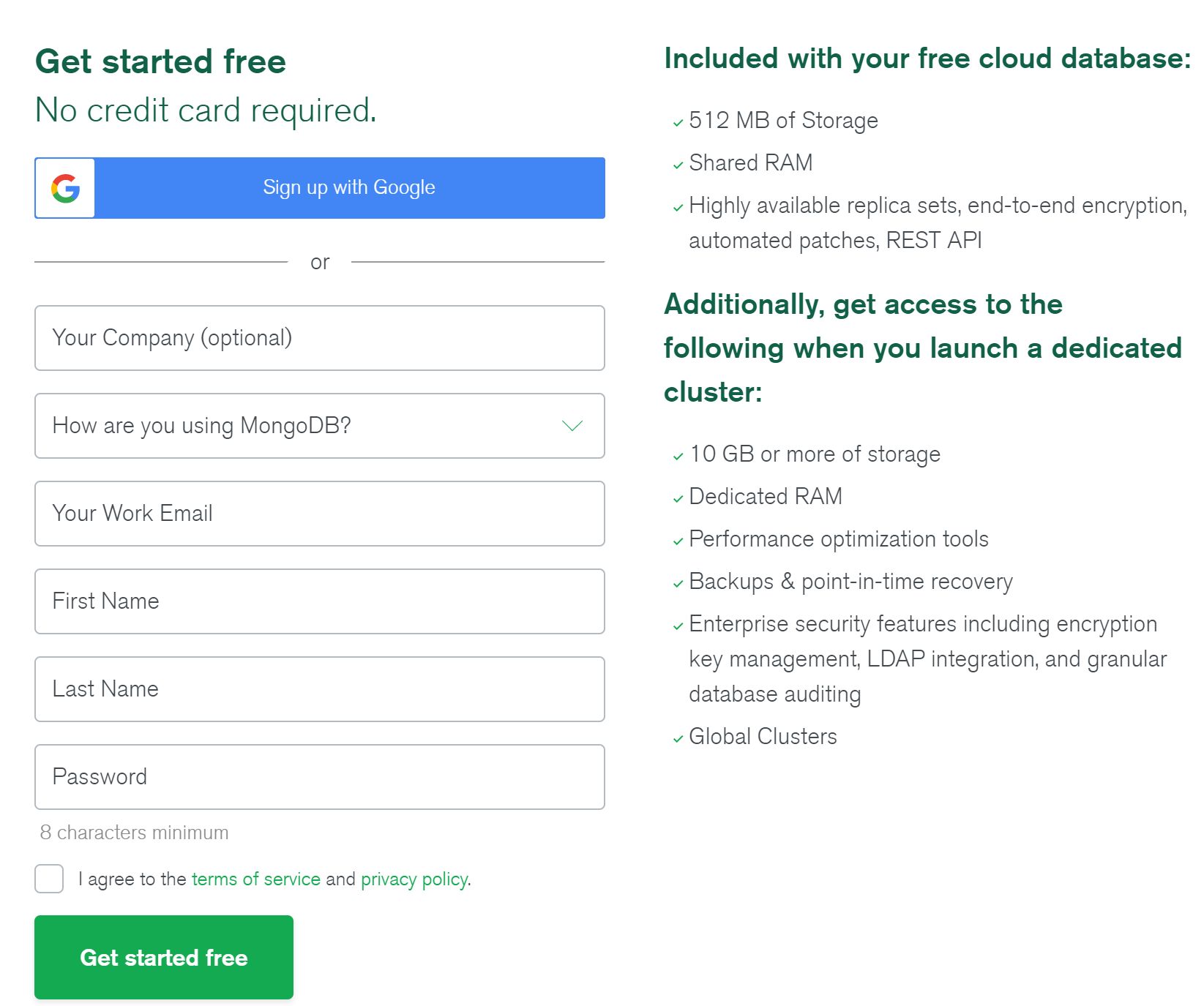Select the First Name input field

pos(319,601)
